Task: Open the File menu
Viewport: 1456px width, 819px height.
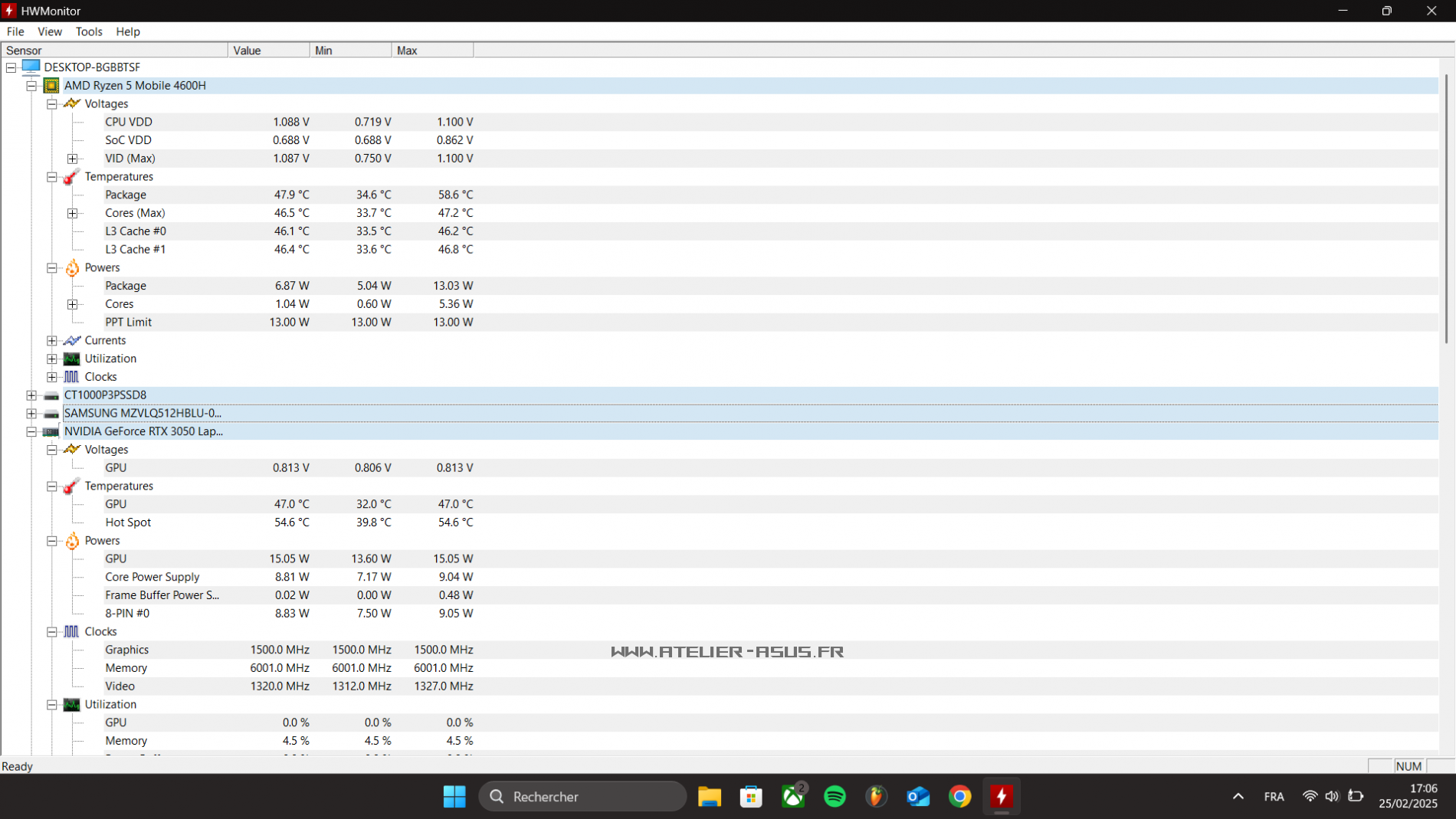Action: pyautogui.click(x=15, y=31)
